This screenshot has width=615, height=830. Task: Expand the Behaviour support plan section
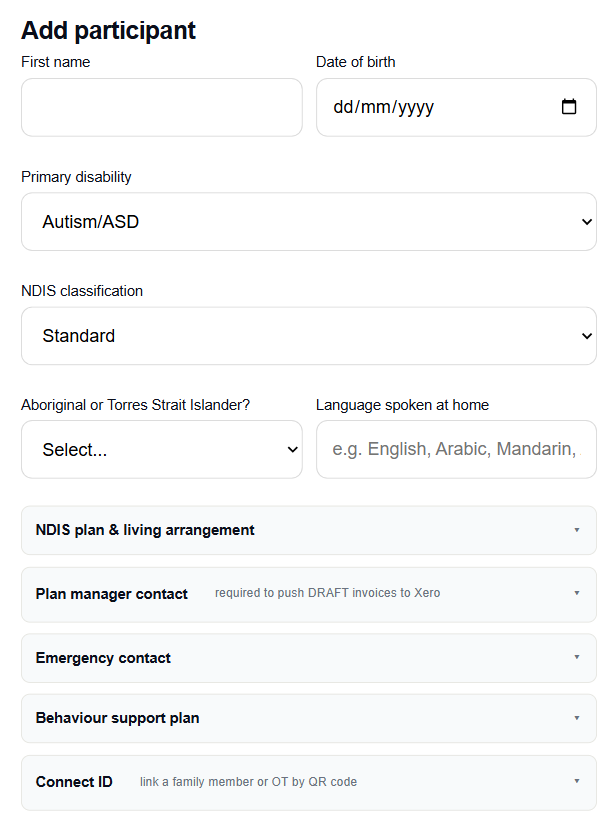coord(307,717)
